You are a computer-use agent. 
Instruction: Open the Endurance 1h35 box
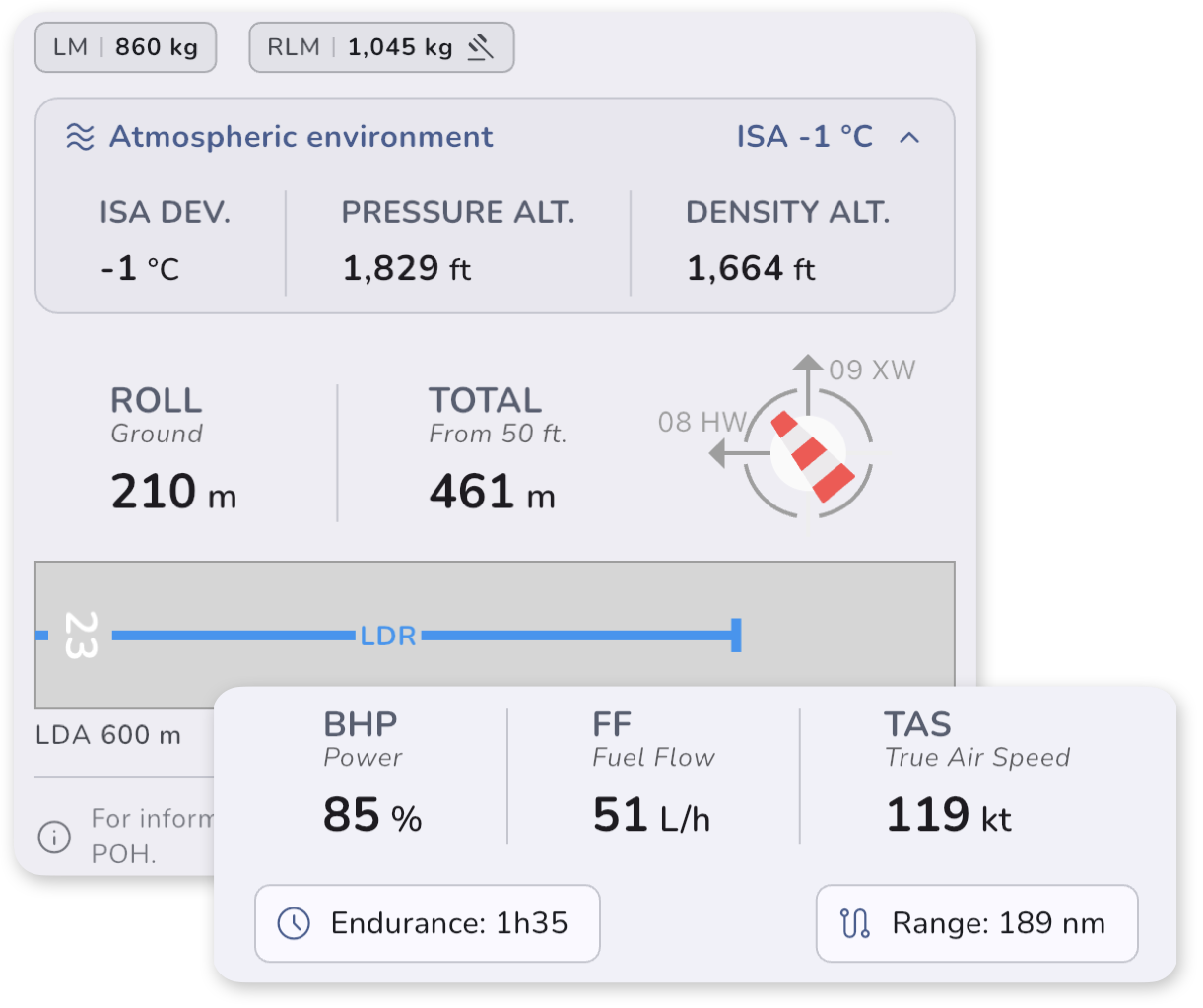click(x=428, y=923)
